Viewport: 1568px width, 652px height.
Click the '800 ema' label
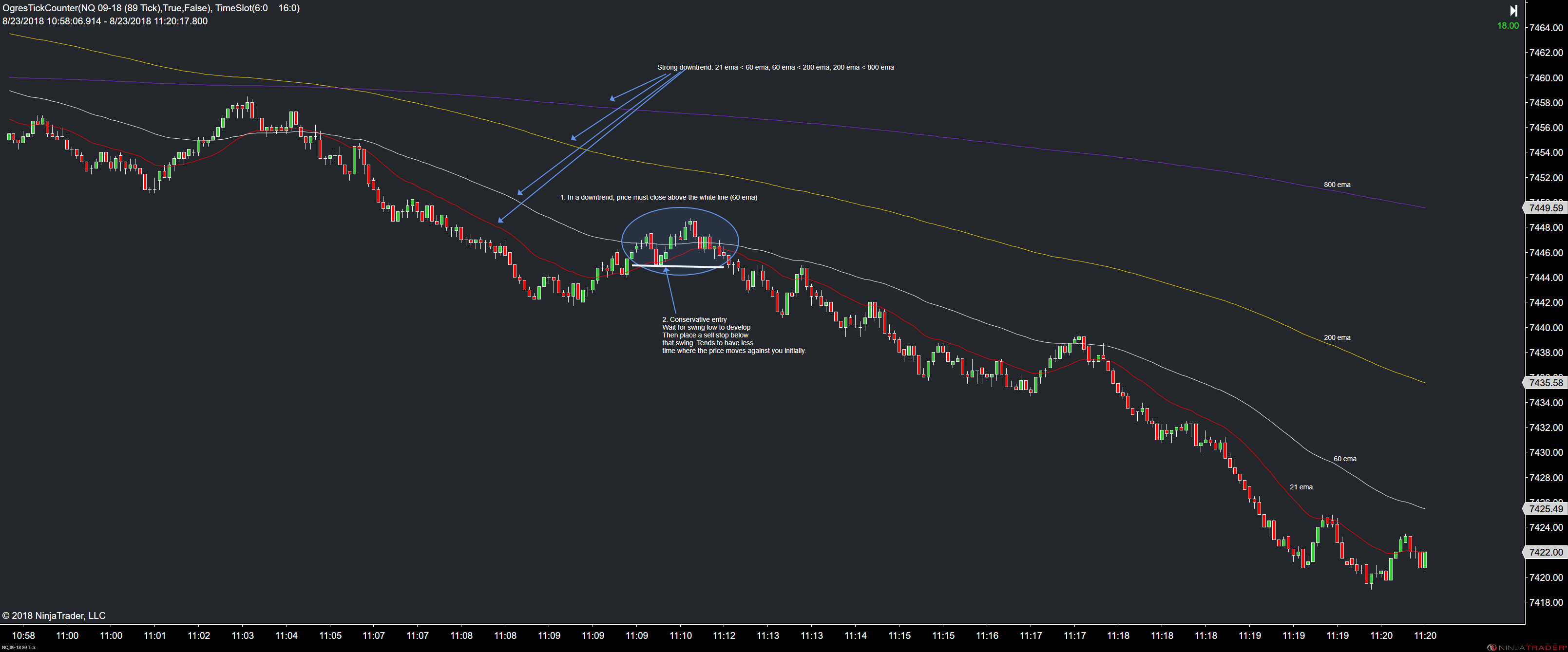coord(1337,185)
